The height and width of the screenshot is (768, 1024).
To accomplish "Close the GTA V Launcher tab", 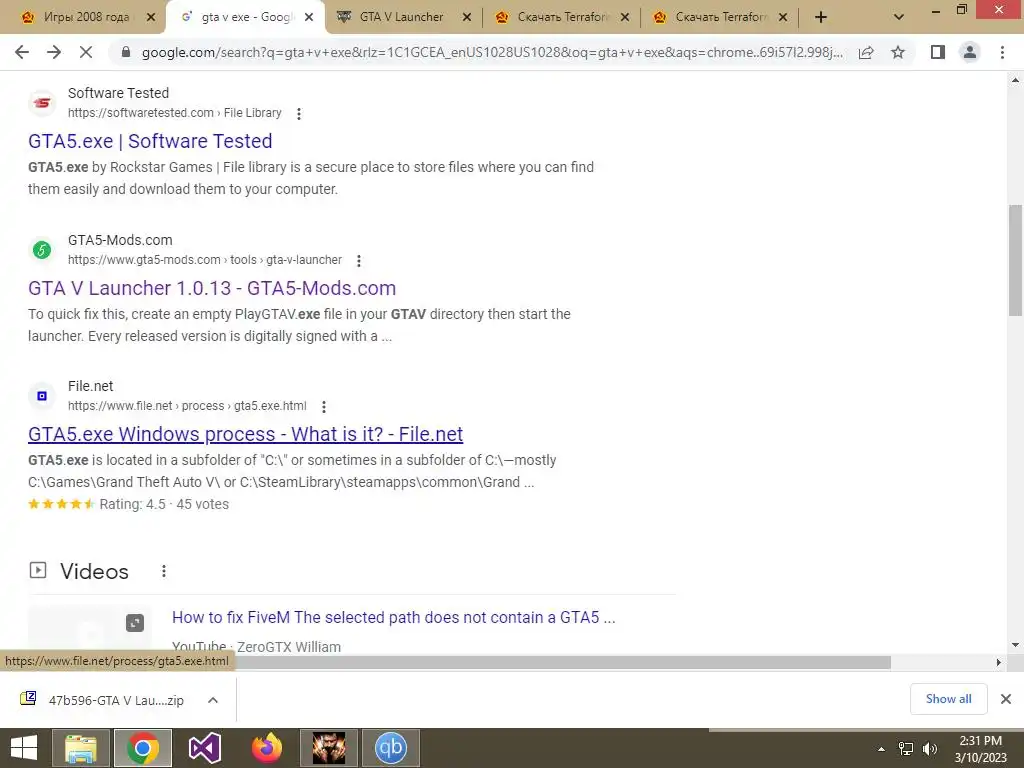I will 467,18.
